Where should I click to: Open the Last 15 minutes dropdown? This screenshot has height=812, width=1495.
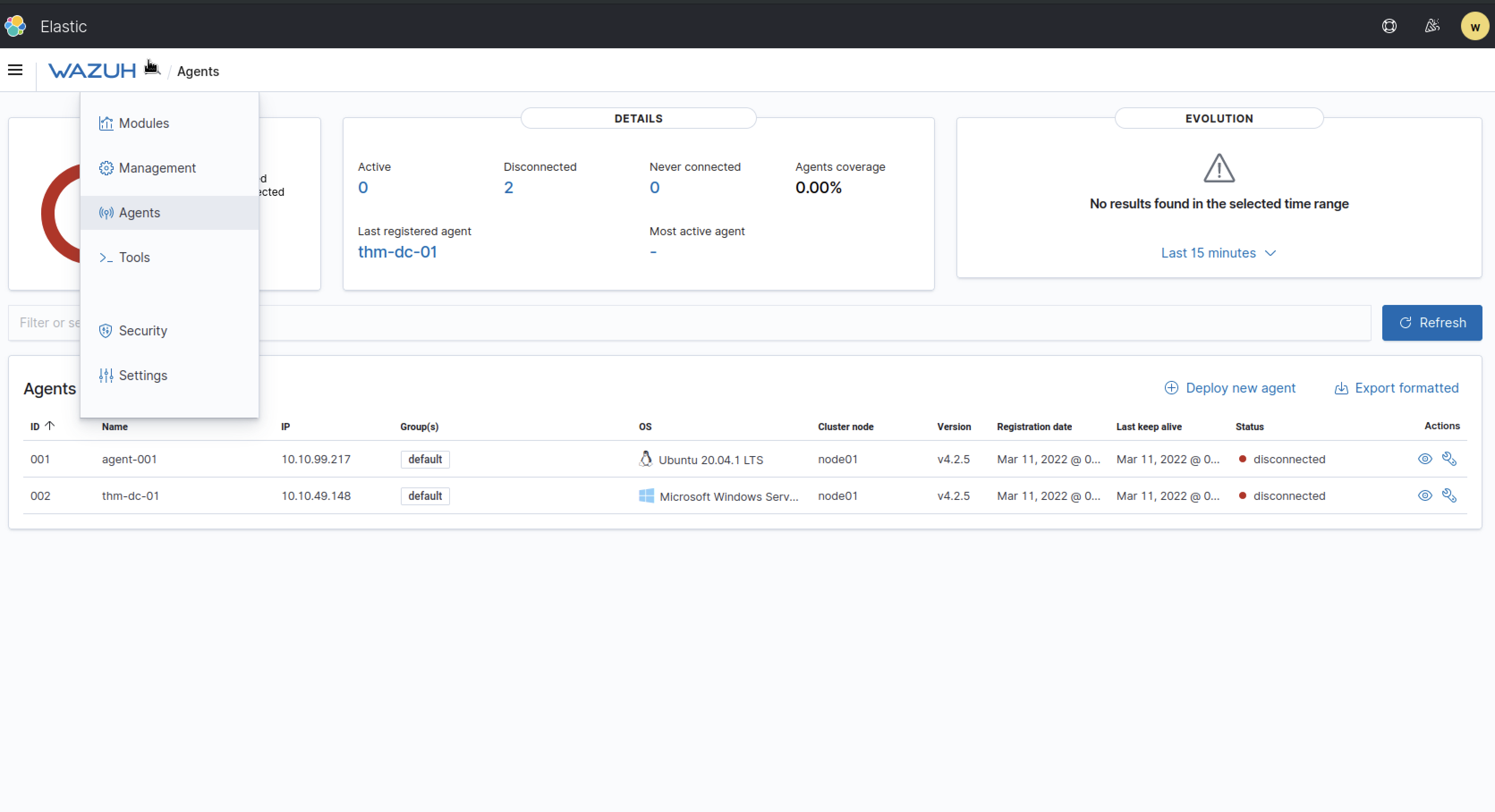[x=1218, y=253]
